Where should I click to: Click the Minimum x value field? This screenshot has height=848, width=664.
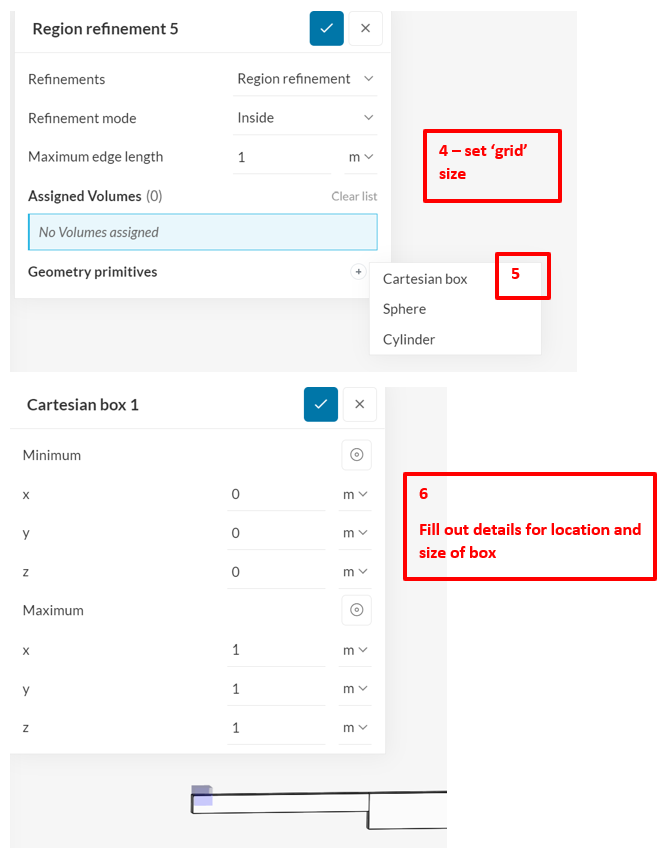coord(276,494)
